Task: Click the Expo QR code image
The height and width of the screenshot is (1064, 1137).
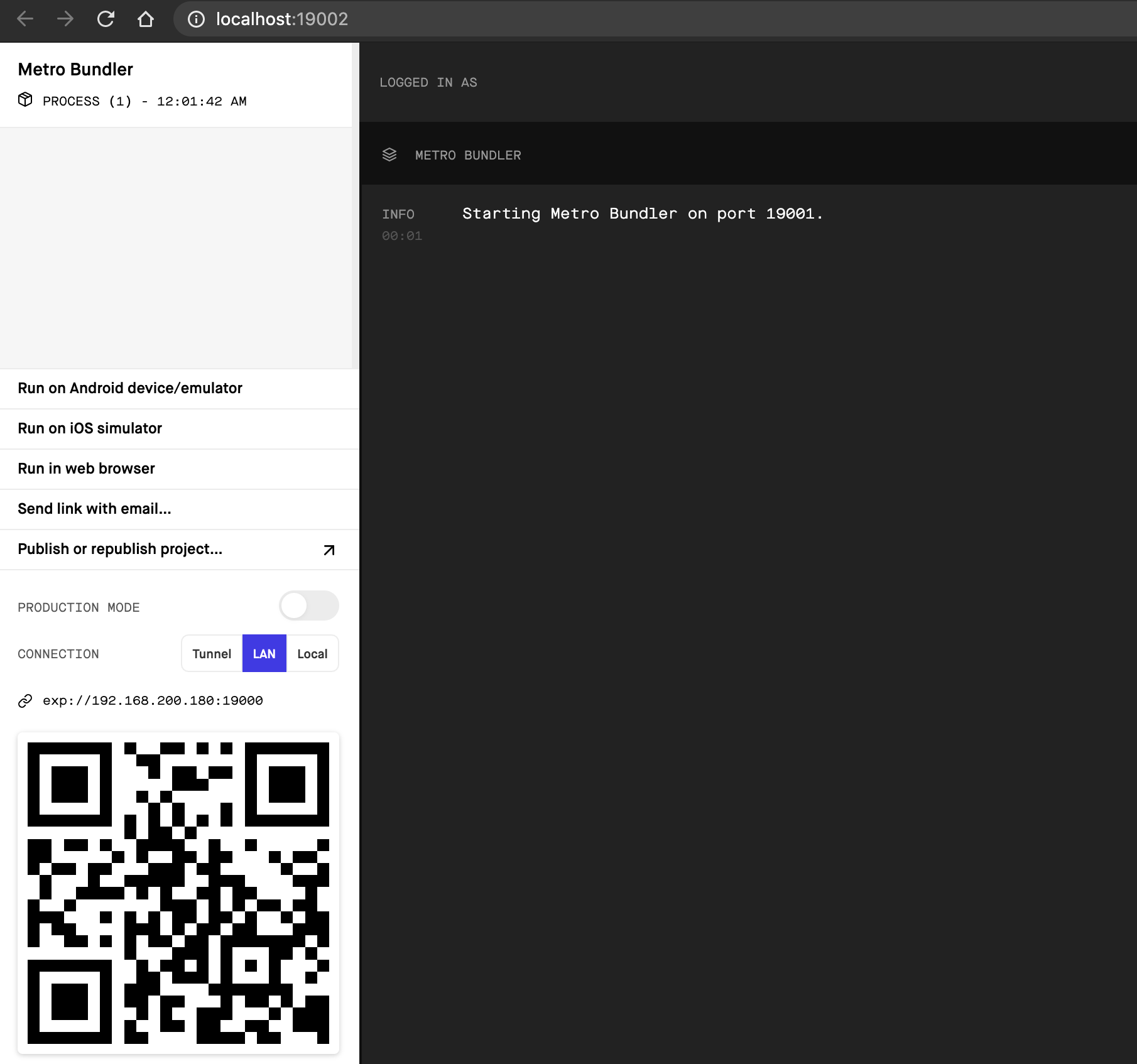Action: coord(178,893)
